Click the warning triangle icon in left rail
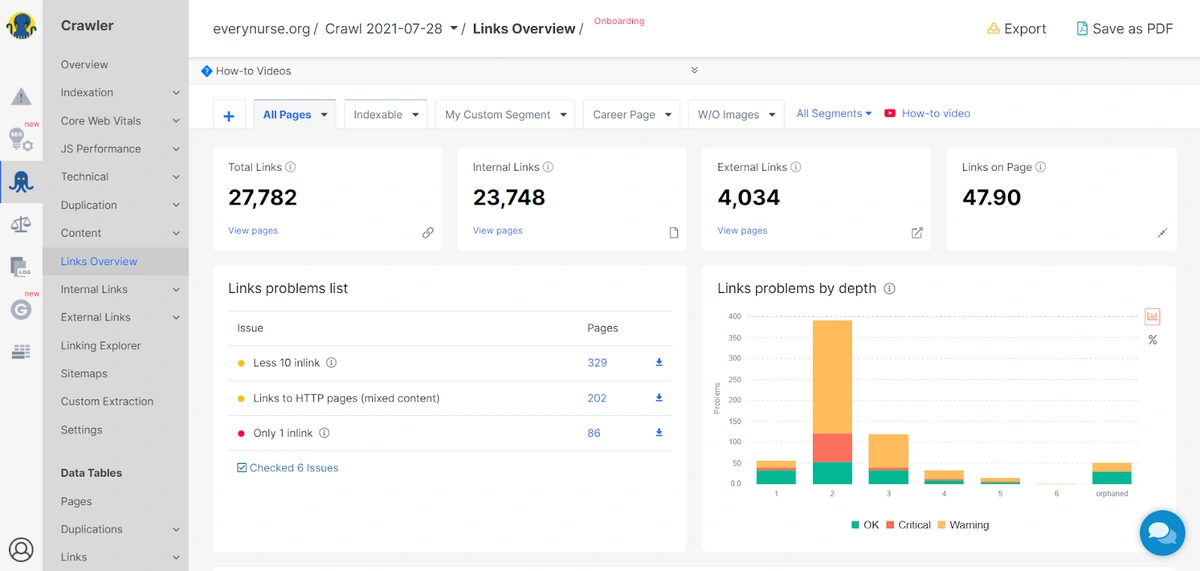 pos(21,97)
